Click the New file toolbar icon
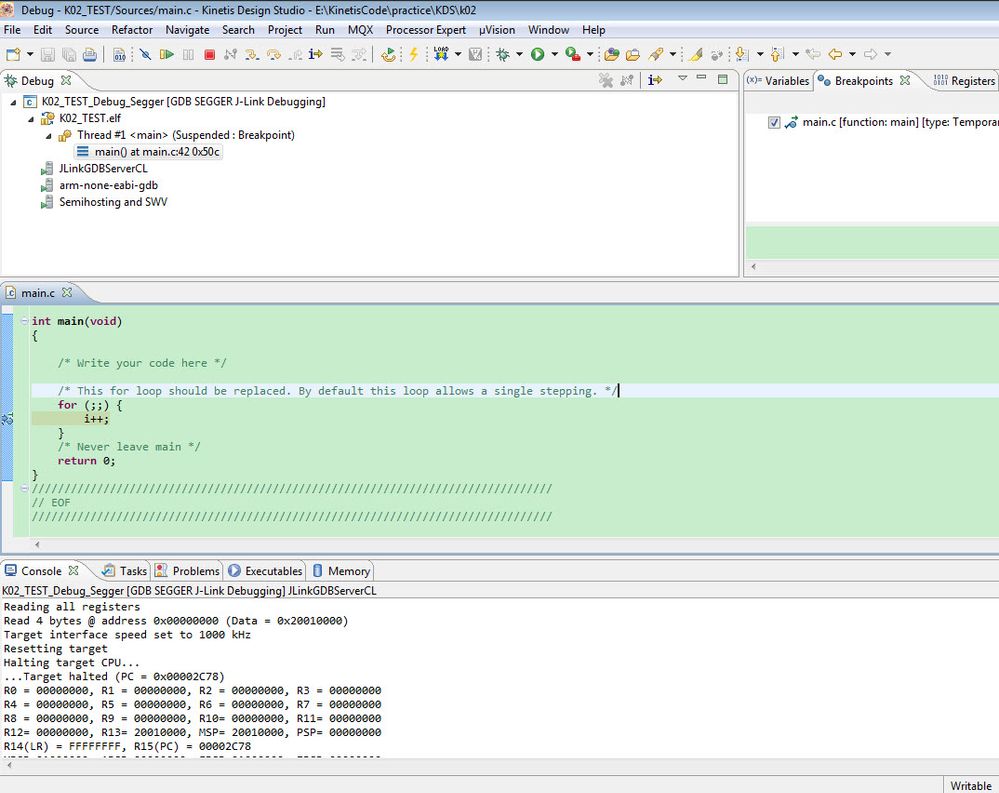Viewport: 999px width, 793px height. tap(13, 55)
